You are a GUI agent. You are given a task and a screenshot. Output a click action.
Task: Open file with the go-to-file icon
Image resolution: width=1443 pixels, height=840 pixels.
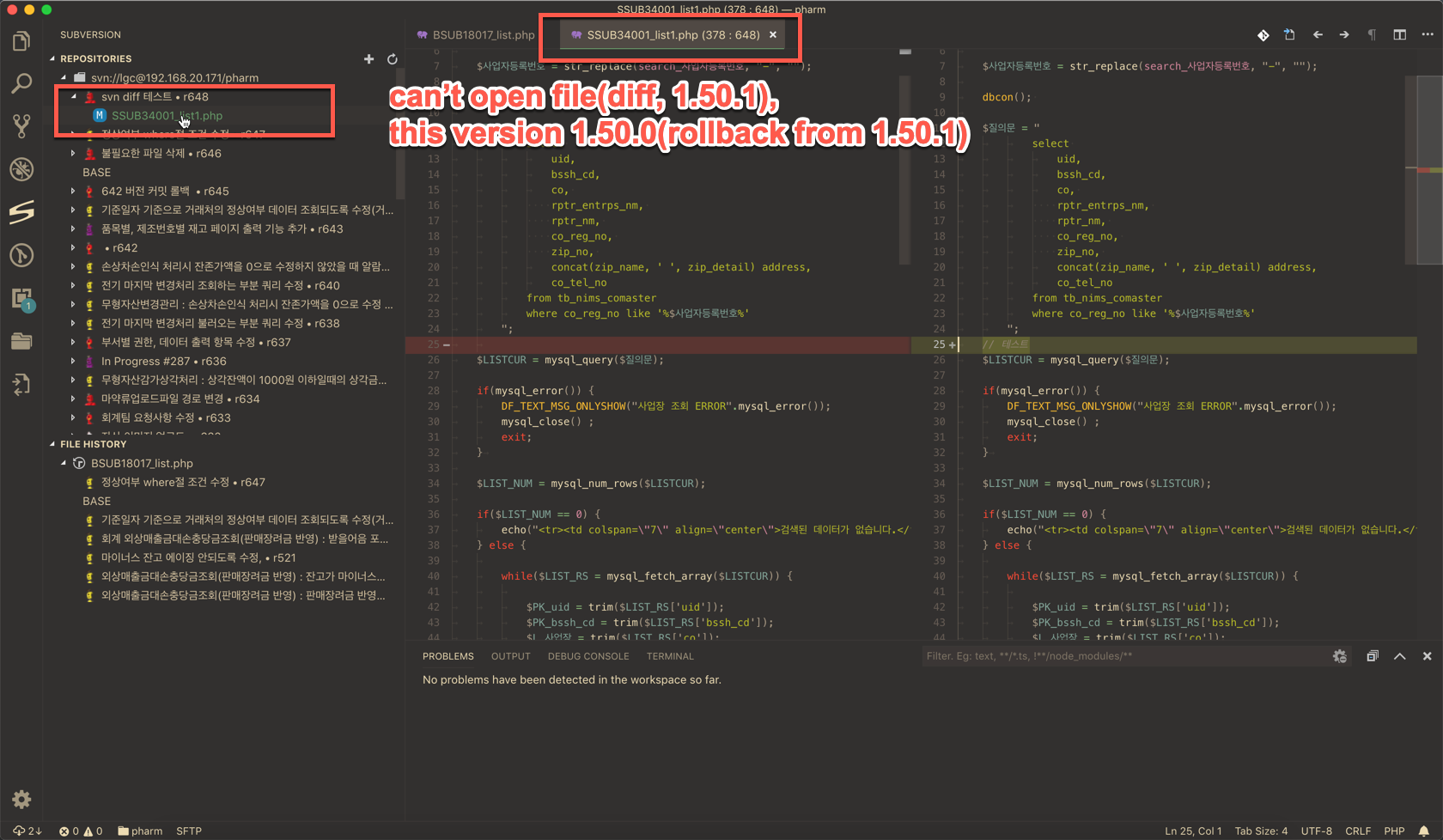1289,35
